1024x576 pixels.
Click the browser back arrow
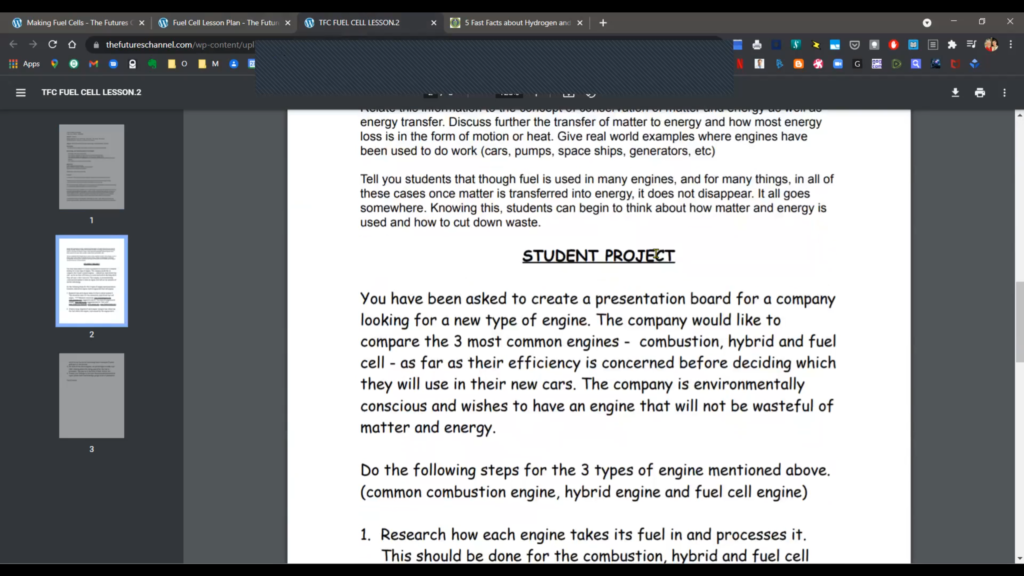pos(13,44)
